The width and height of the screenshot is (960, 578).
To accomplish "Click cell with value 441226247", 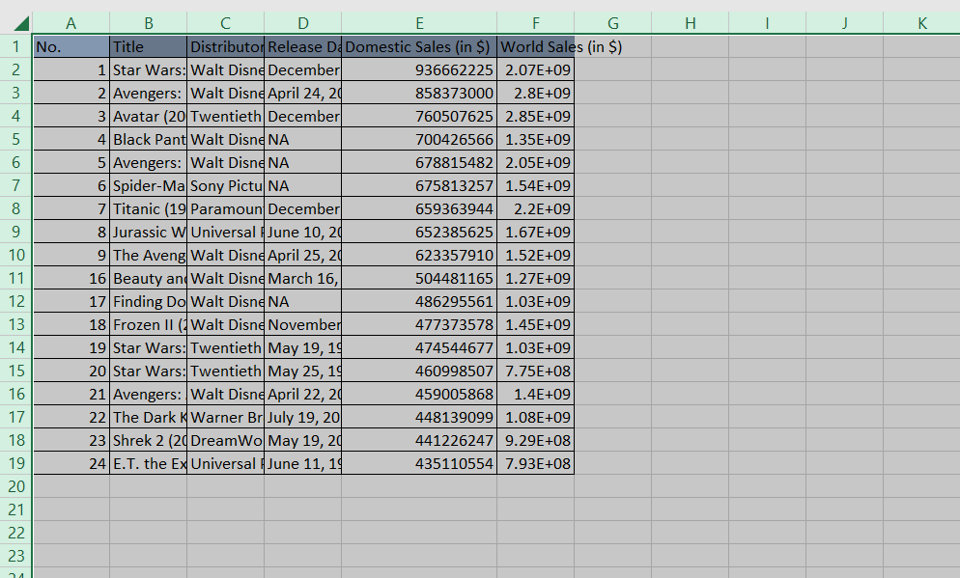I will [x=419, y=440].
